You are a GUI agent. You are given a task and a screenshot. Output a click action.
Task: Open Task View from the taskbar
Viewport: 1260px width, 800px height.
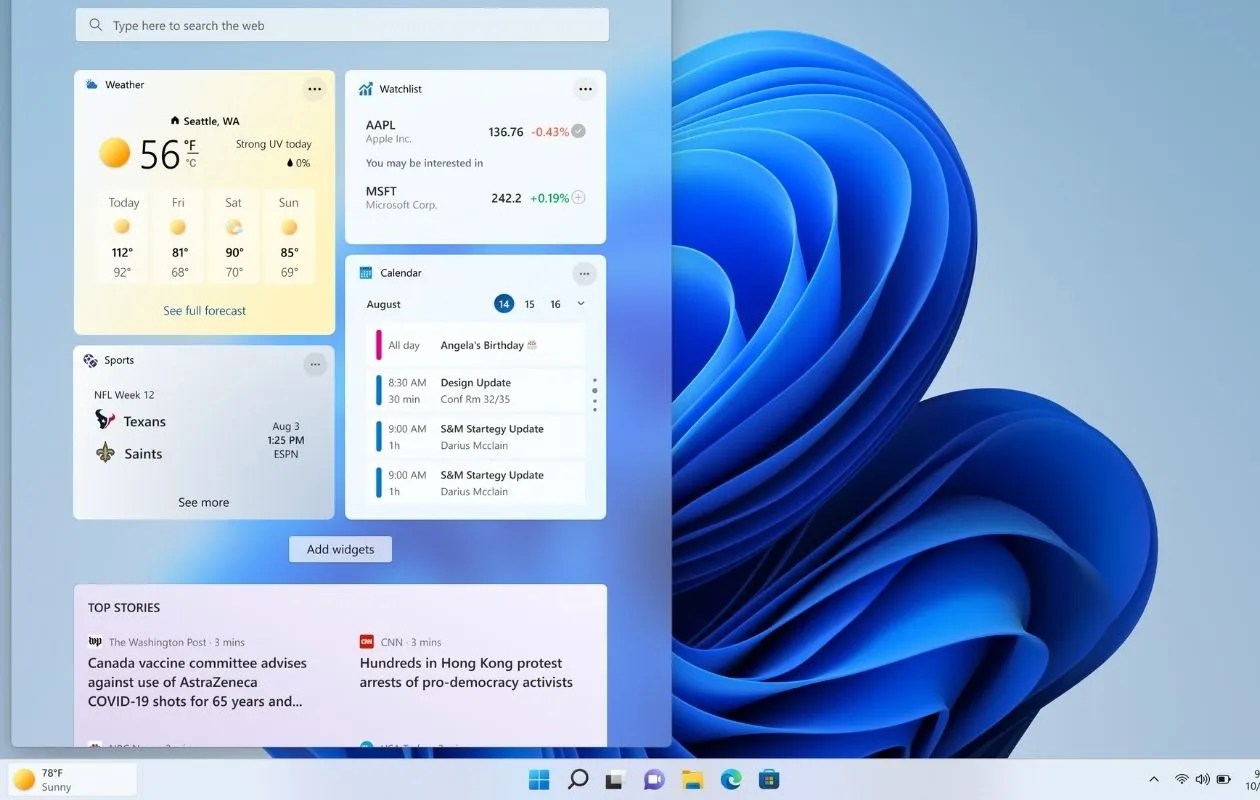(615, 778)
